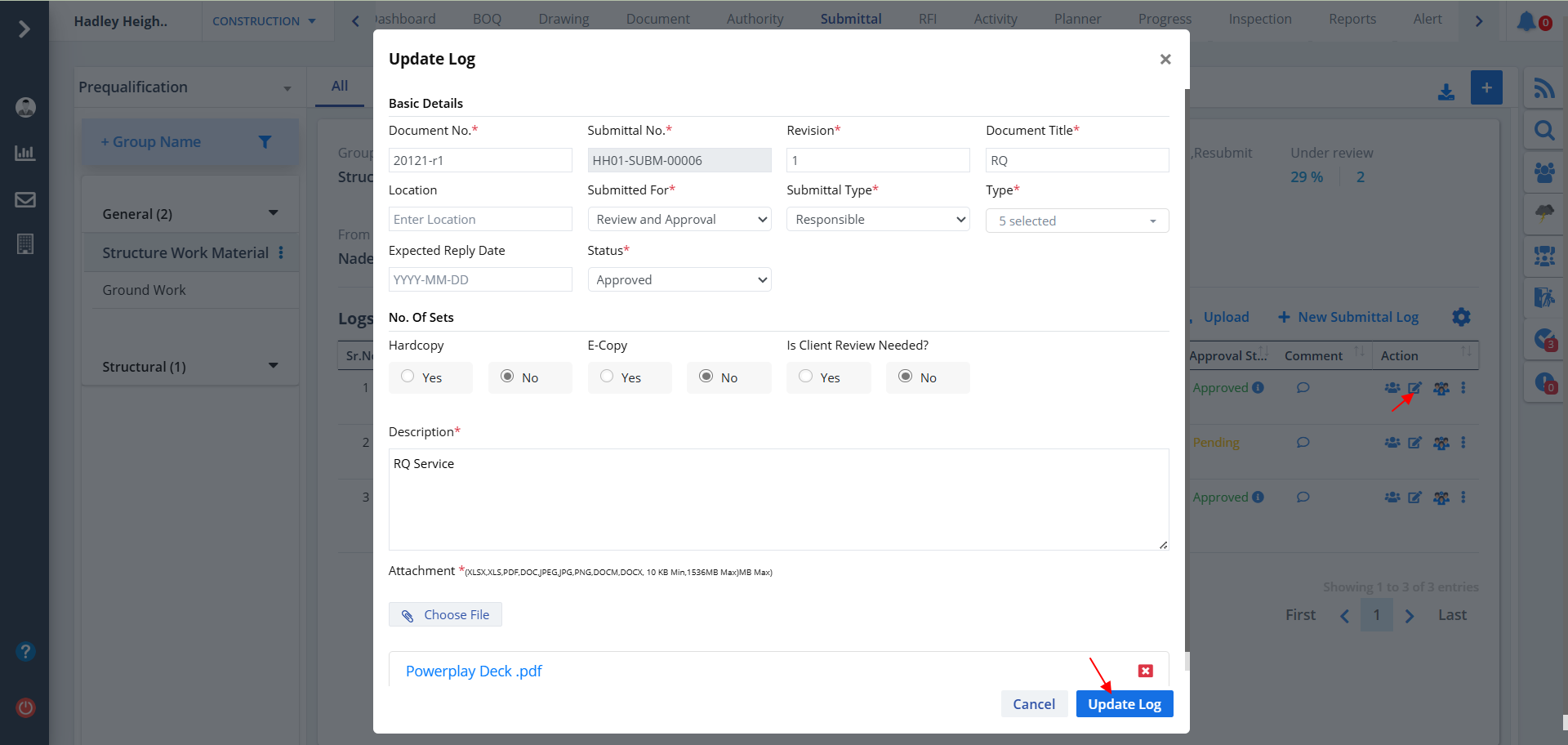This screenshot has width=1568, height=745.
Task: Open the search icon in right sidebar
Action: click(1543, 131)
